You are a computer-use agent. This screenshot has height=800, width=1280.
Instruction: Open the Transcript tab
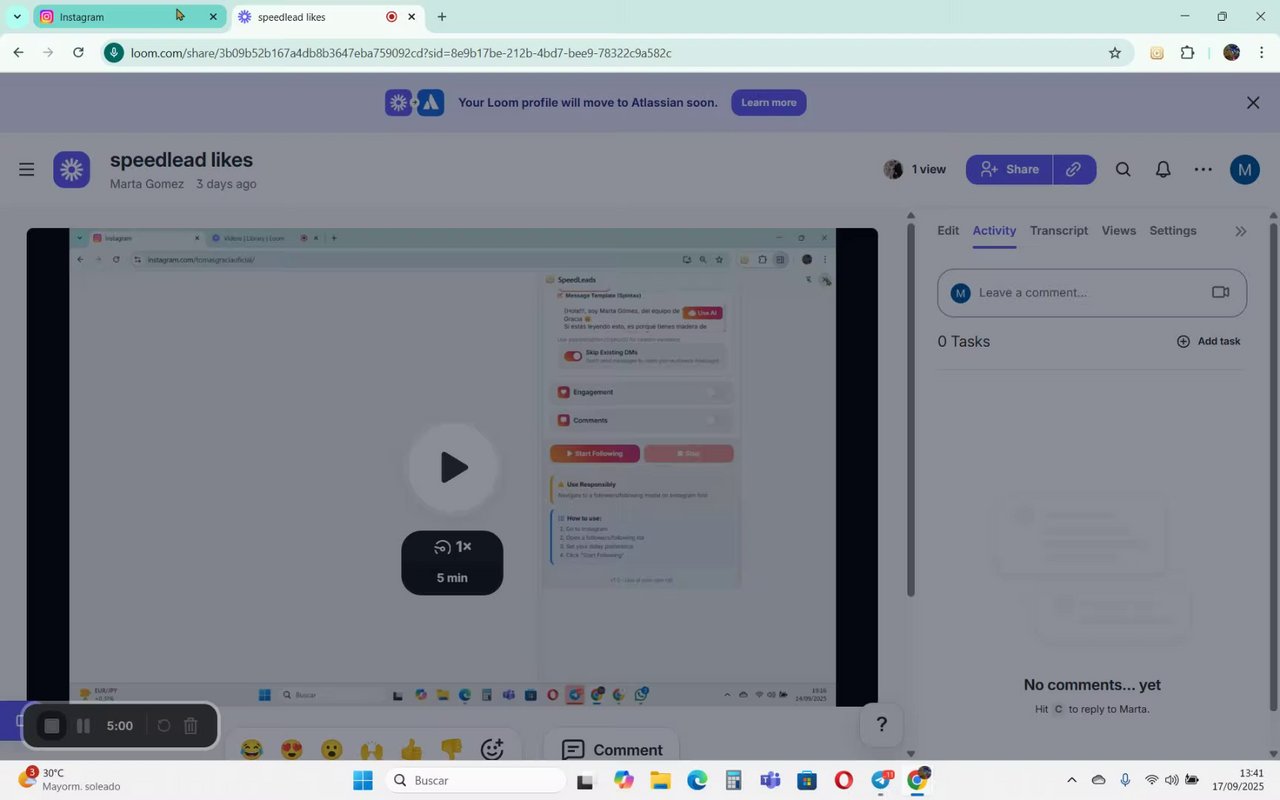(x=1059, y=230)
